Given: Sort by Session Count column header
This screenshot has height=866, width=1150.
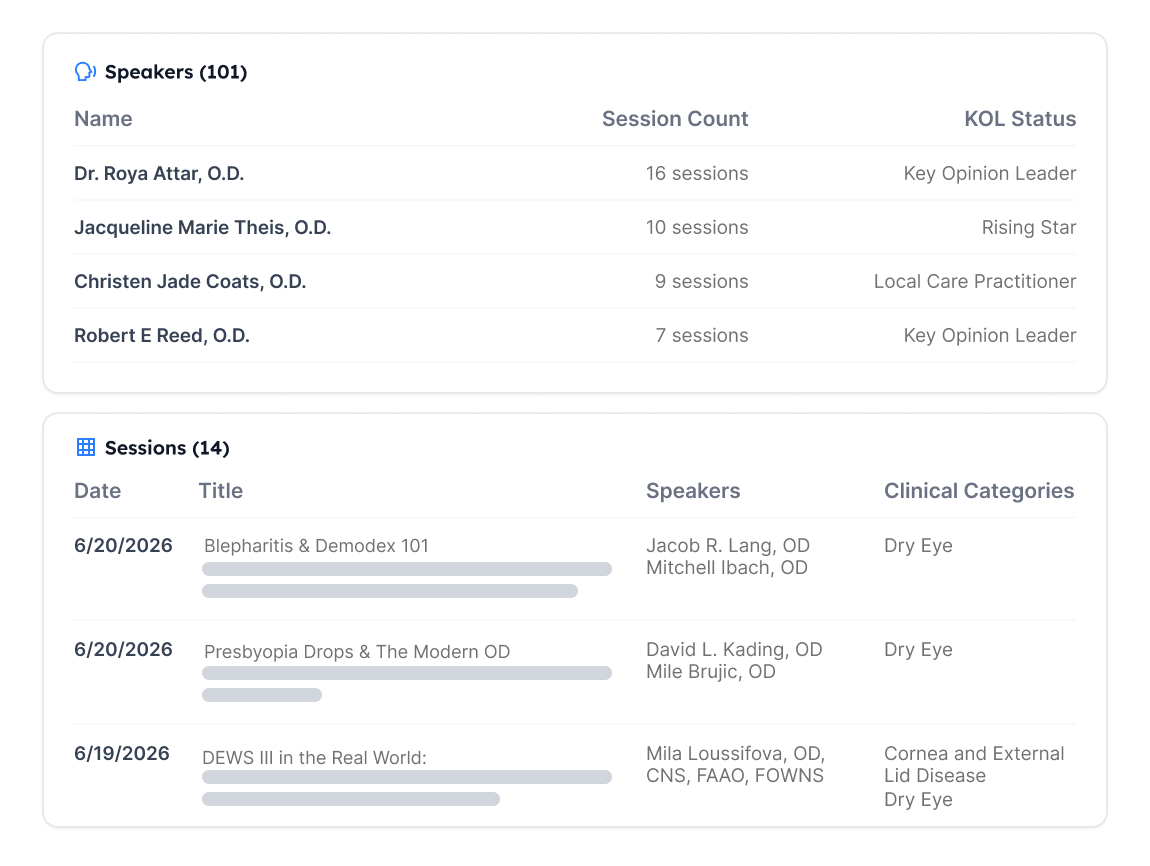Looking at the screenshot, I should [675, 119].
